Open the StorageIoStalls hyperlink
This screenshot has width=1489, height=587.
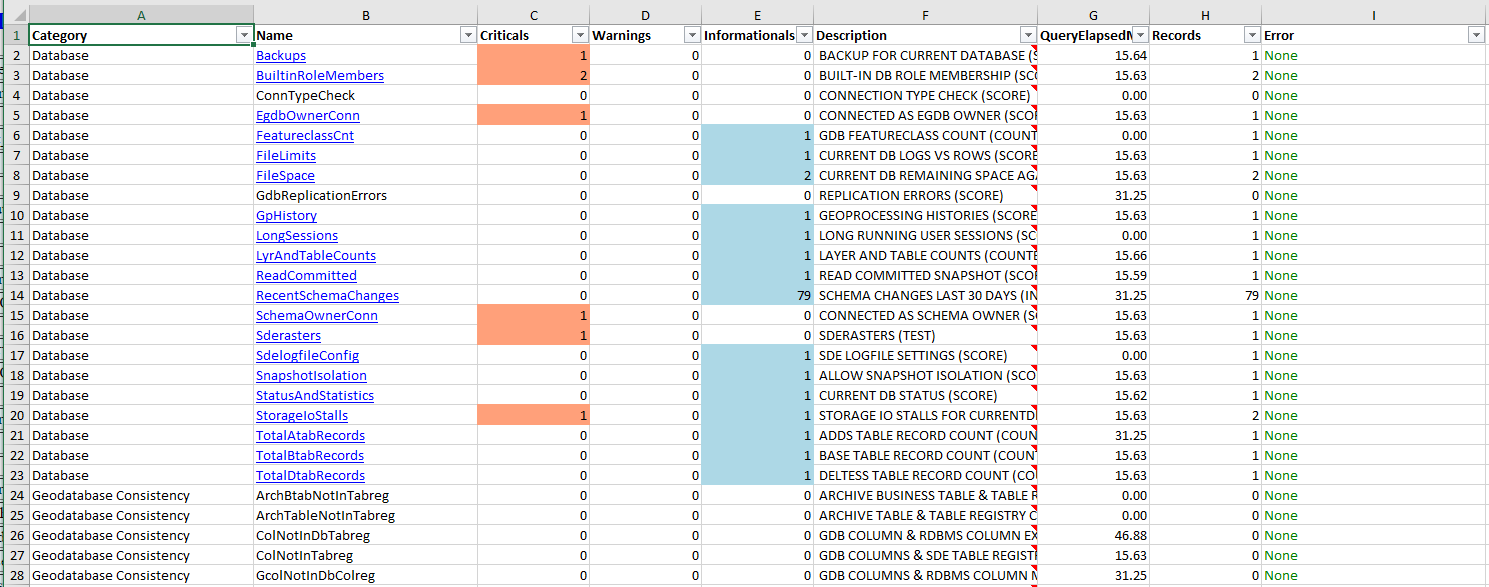(302, 415)
